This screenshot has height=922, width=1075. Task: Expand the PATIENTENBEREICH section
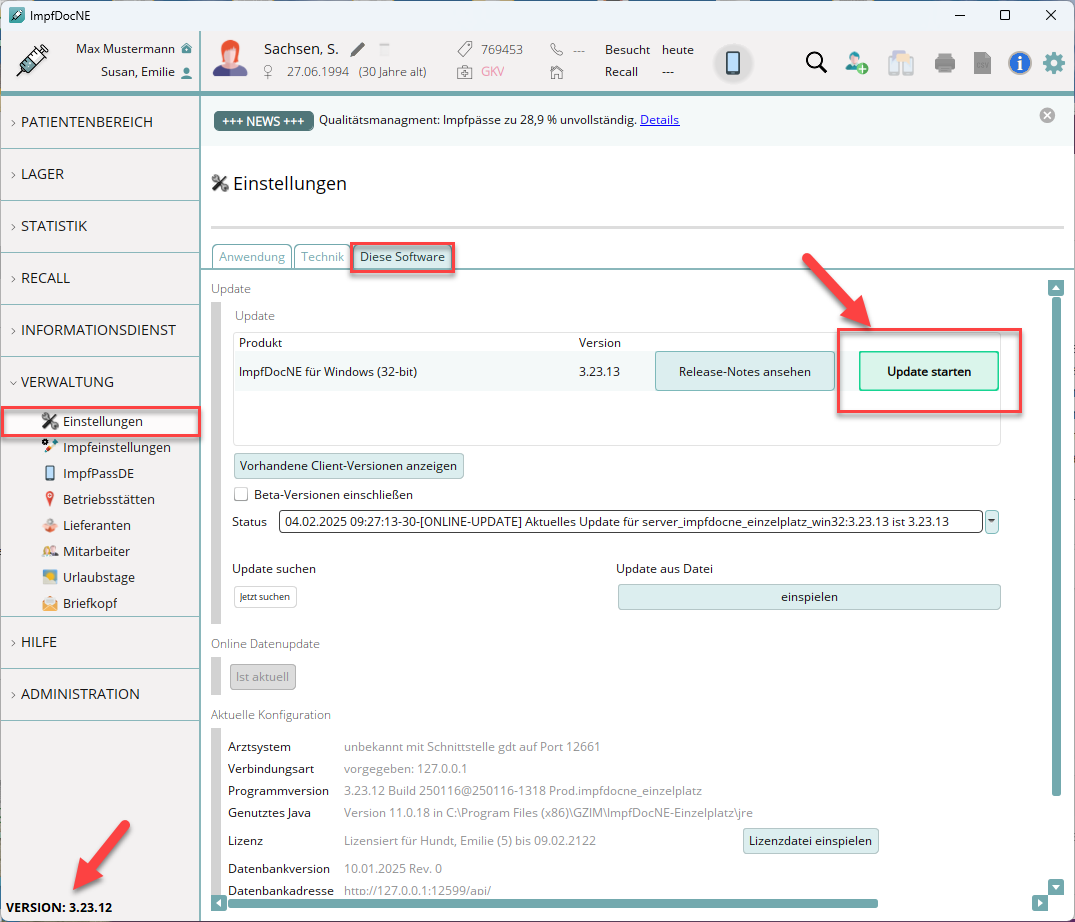click(x=100, y=122)
